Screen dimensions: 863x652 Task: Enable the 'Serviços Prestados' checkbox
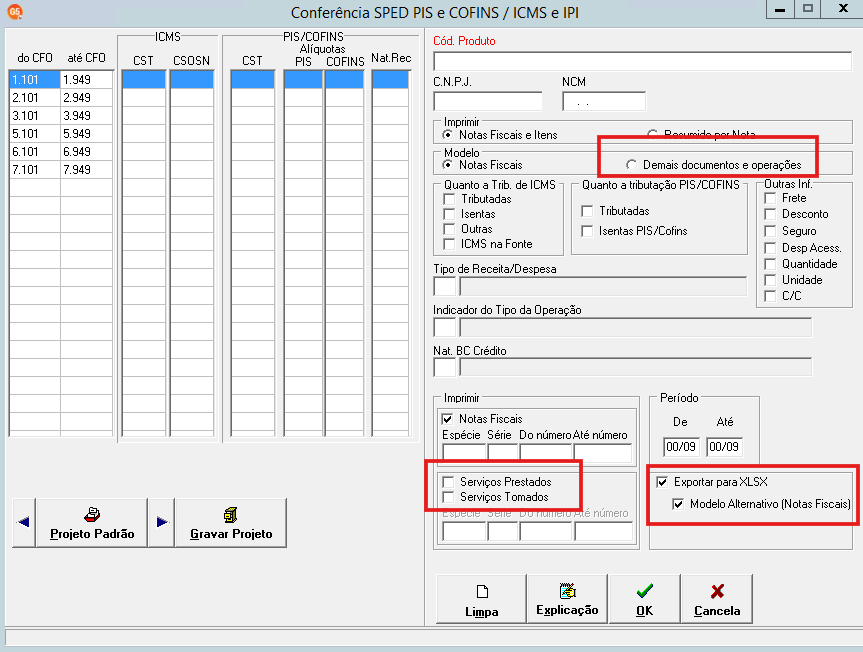click(x=449, y=482)
